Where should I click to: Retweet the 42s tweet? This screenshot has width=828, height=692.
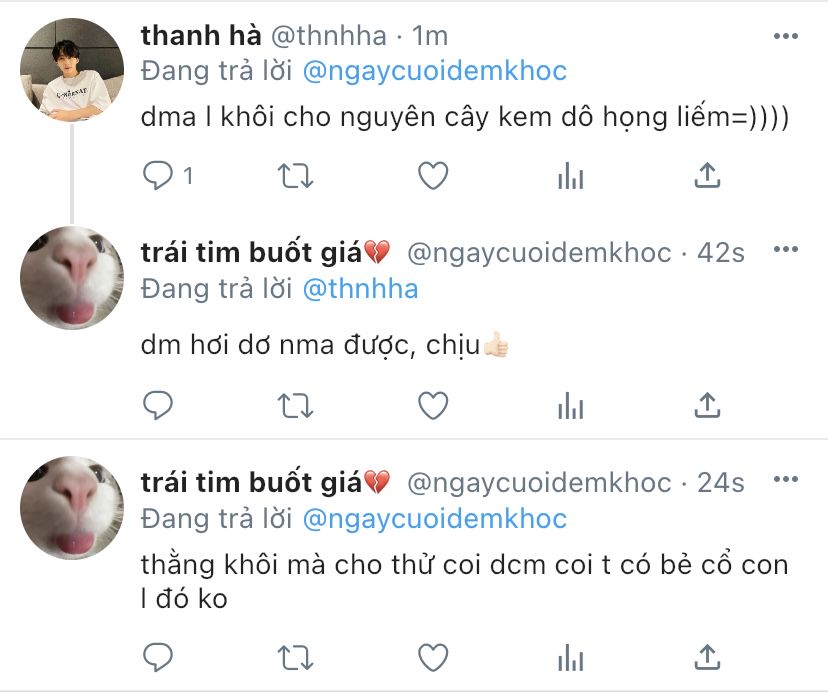pyautogui.click(x=295, y=405)
